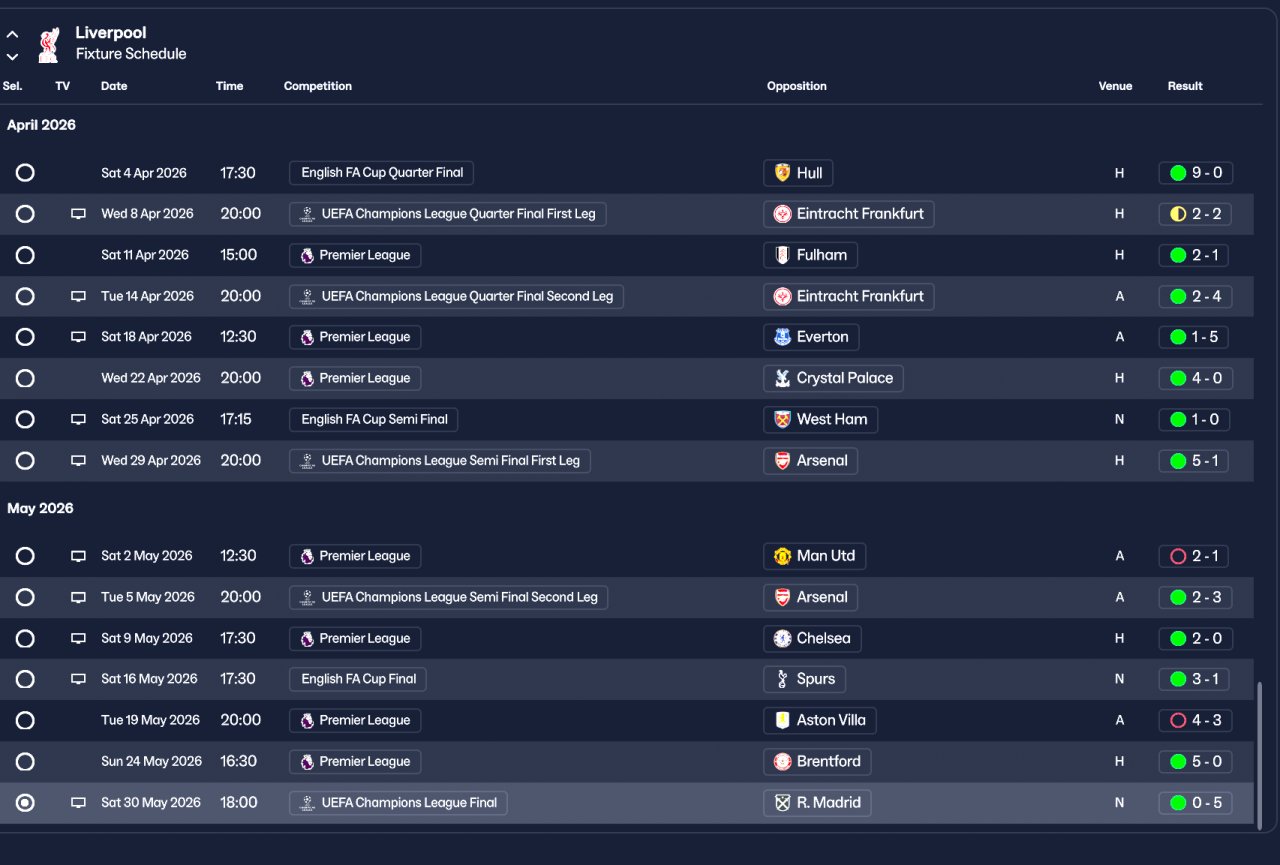Click the Spurs club crest

pyautogui.click(x=782, y=679)
